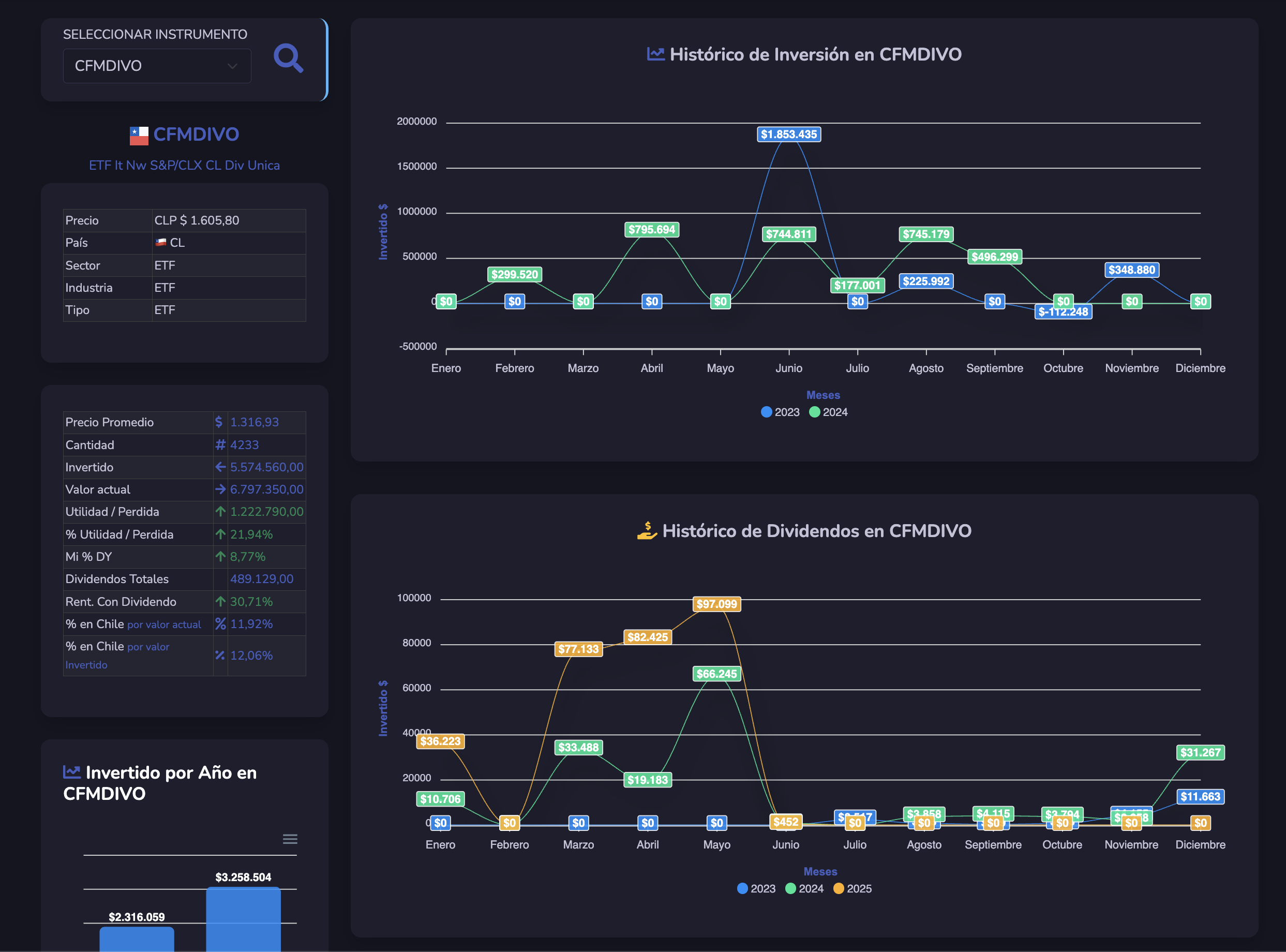The height and width of the screenshot is (952, 1286).
Task: Click the CFMDIVO ticker heading
Action: pos(196,135)
